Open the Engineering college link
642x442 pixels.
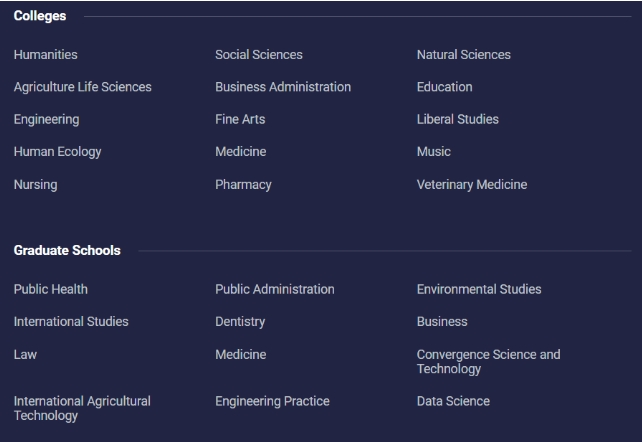coord(47,120)
